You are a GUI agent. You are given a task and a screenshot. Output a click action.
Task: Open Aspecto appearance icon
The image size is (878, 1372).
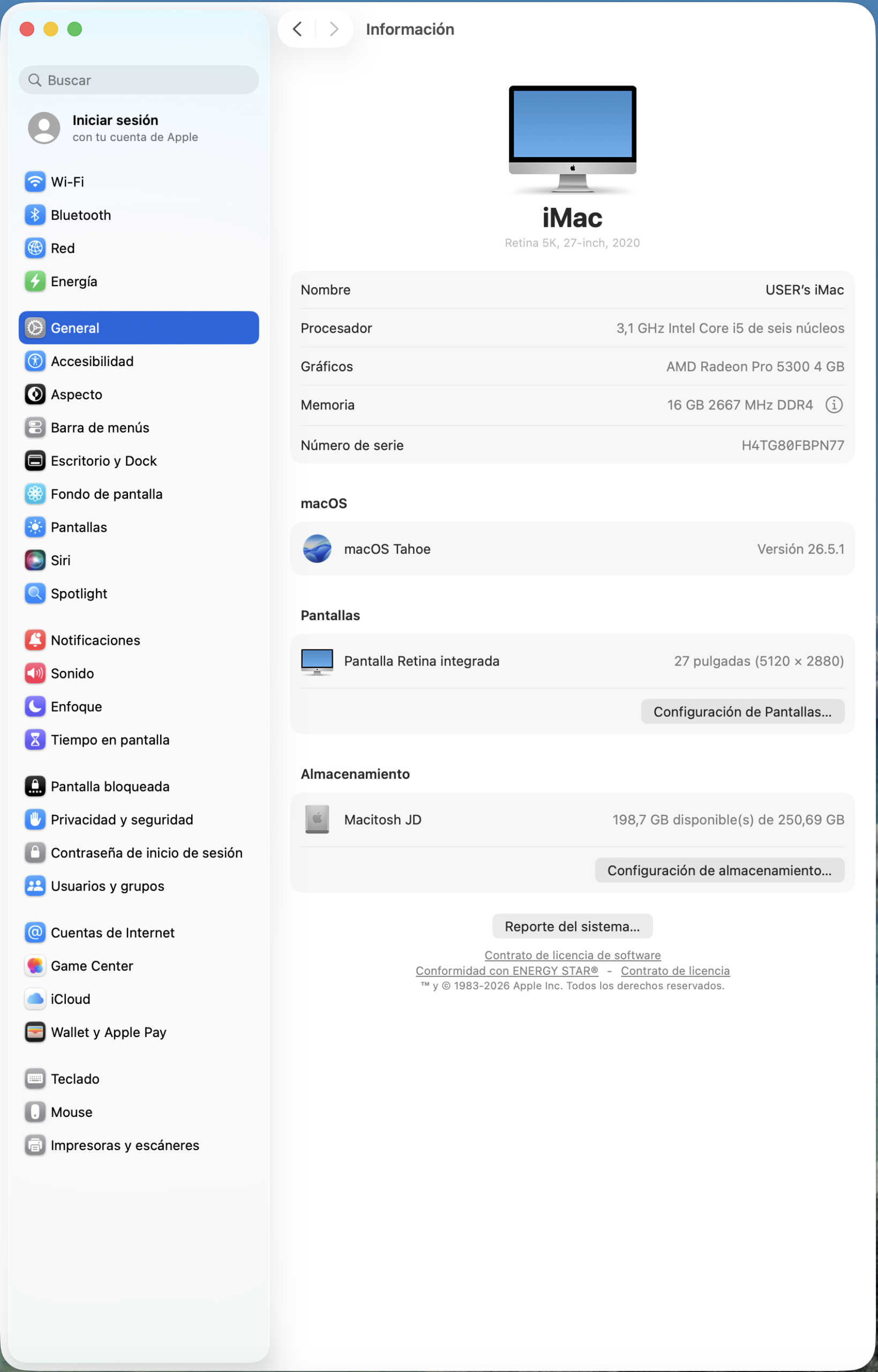click(x=35, y=394)
